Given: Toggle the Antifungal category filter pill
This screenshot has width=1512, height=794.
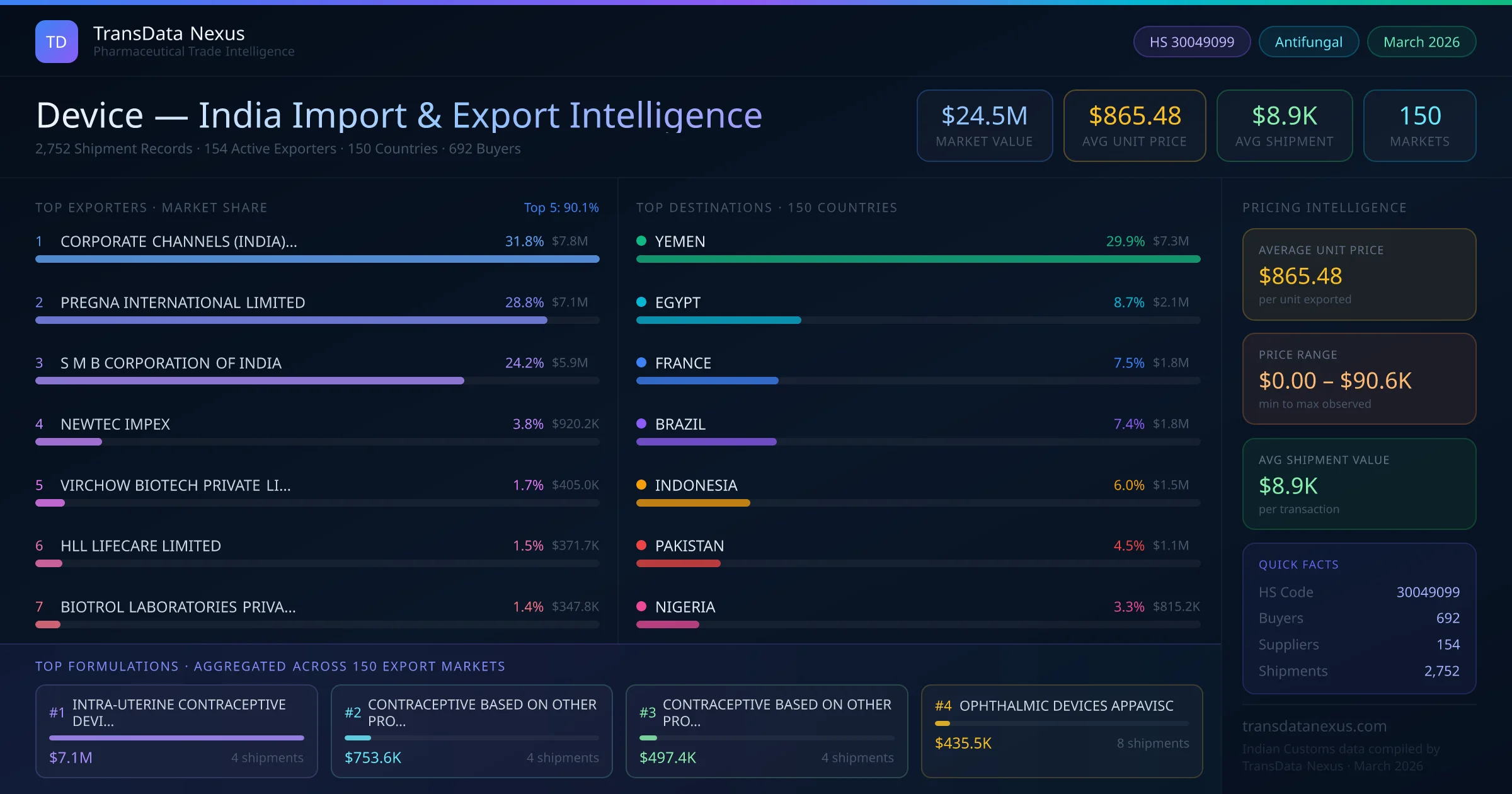Looking at the screenshot, I should pyautogui.click(x=1309, y=41).
